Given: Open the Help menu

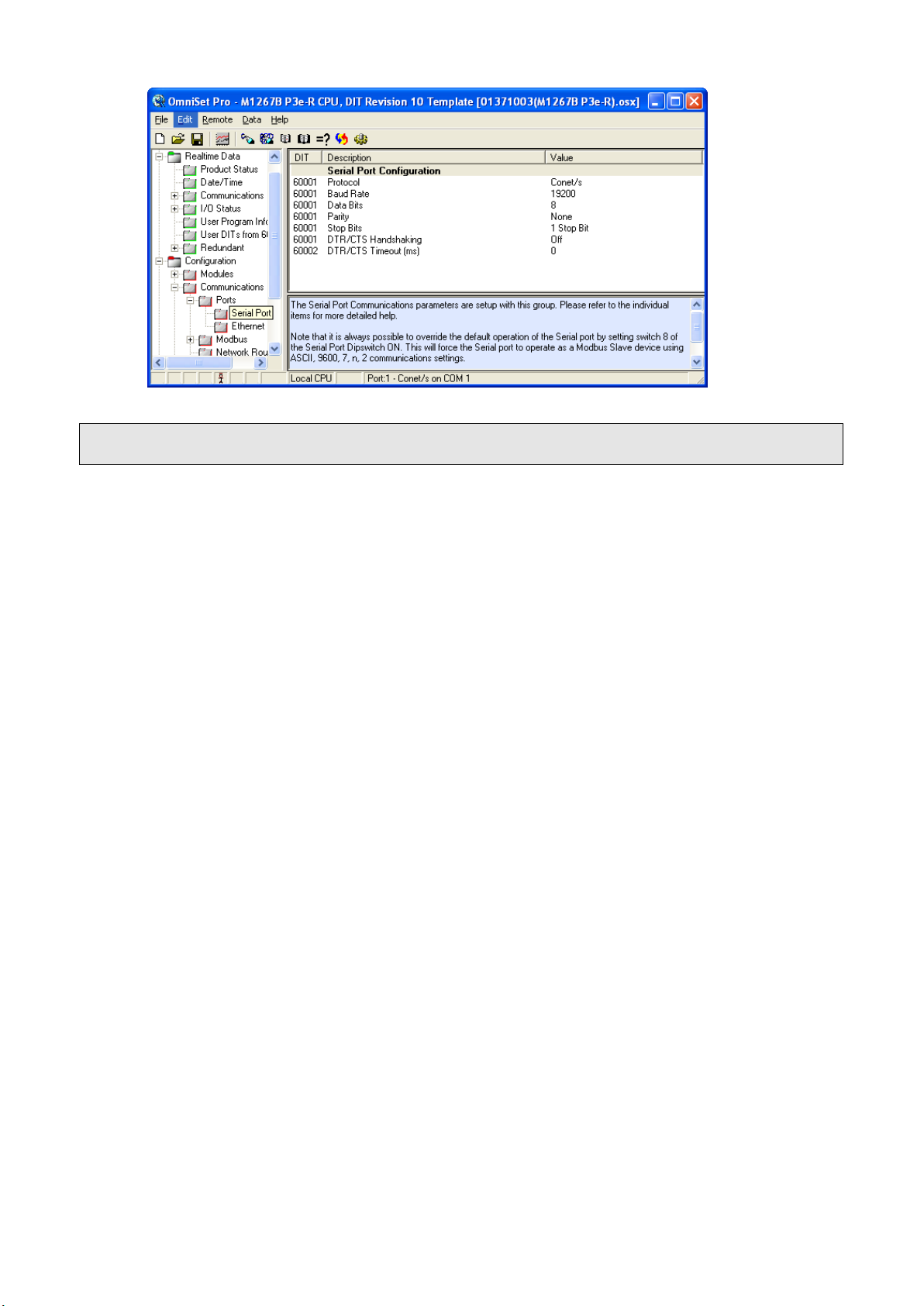Looking at the screenshot, I should click(279, 120).
